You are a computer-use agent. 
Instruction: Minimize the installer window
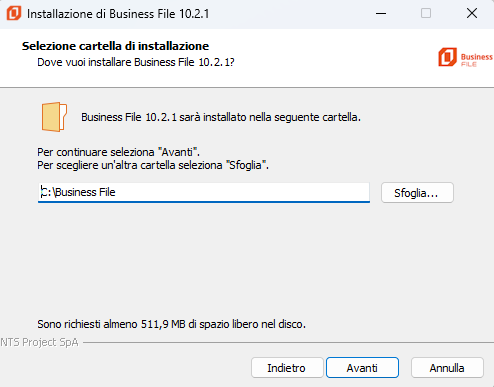pyautogui.click(x=381, y=14)
